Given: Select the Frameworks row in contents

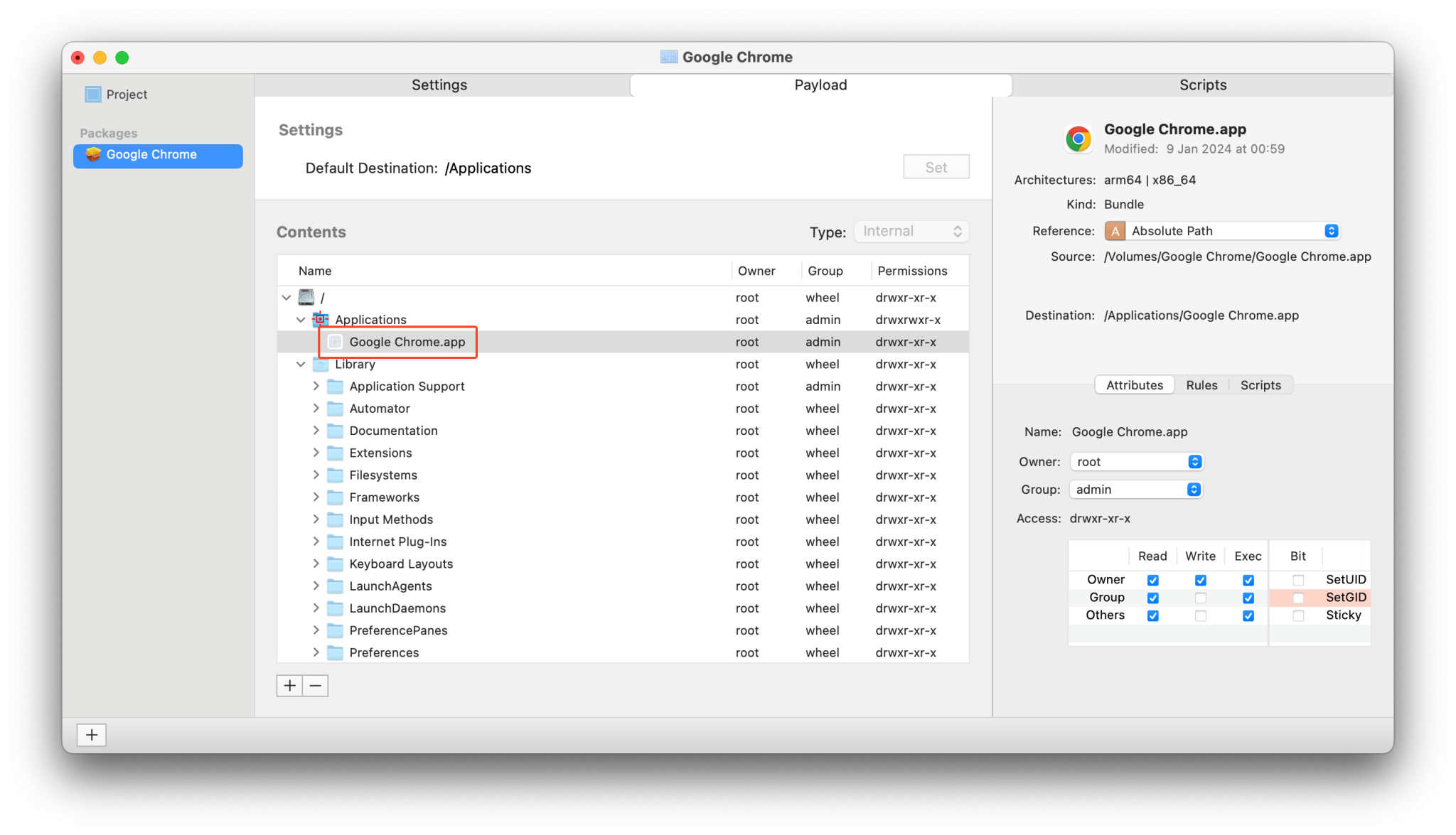Looking at the screenshot, I should pos(384,497).
